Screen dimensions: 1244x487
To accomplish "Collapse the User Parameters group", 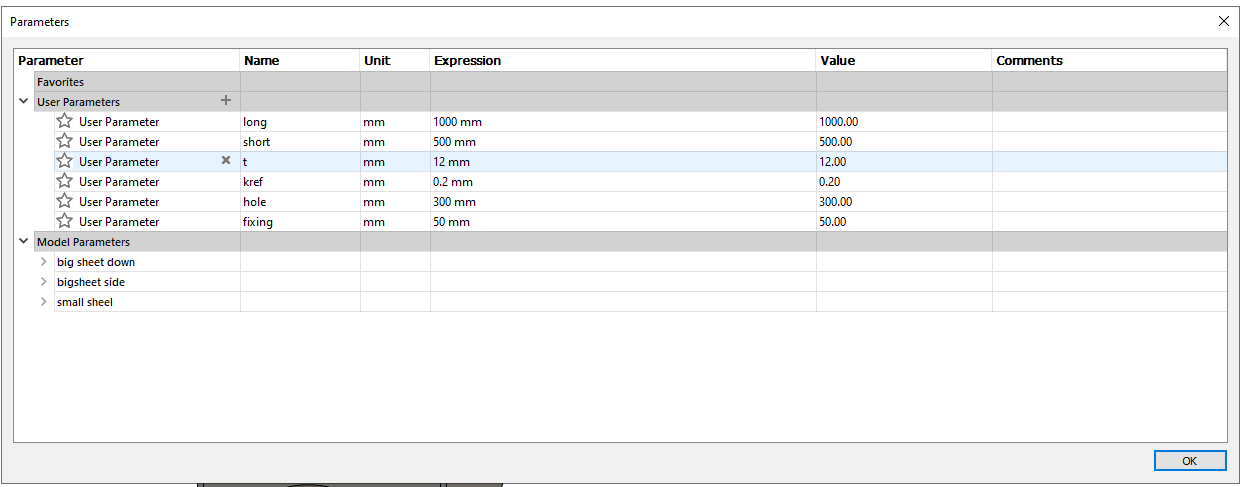I will pyautogui.click(x=23, y=101).
